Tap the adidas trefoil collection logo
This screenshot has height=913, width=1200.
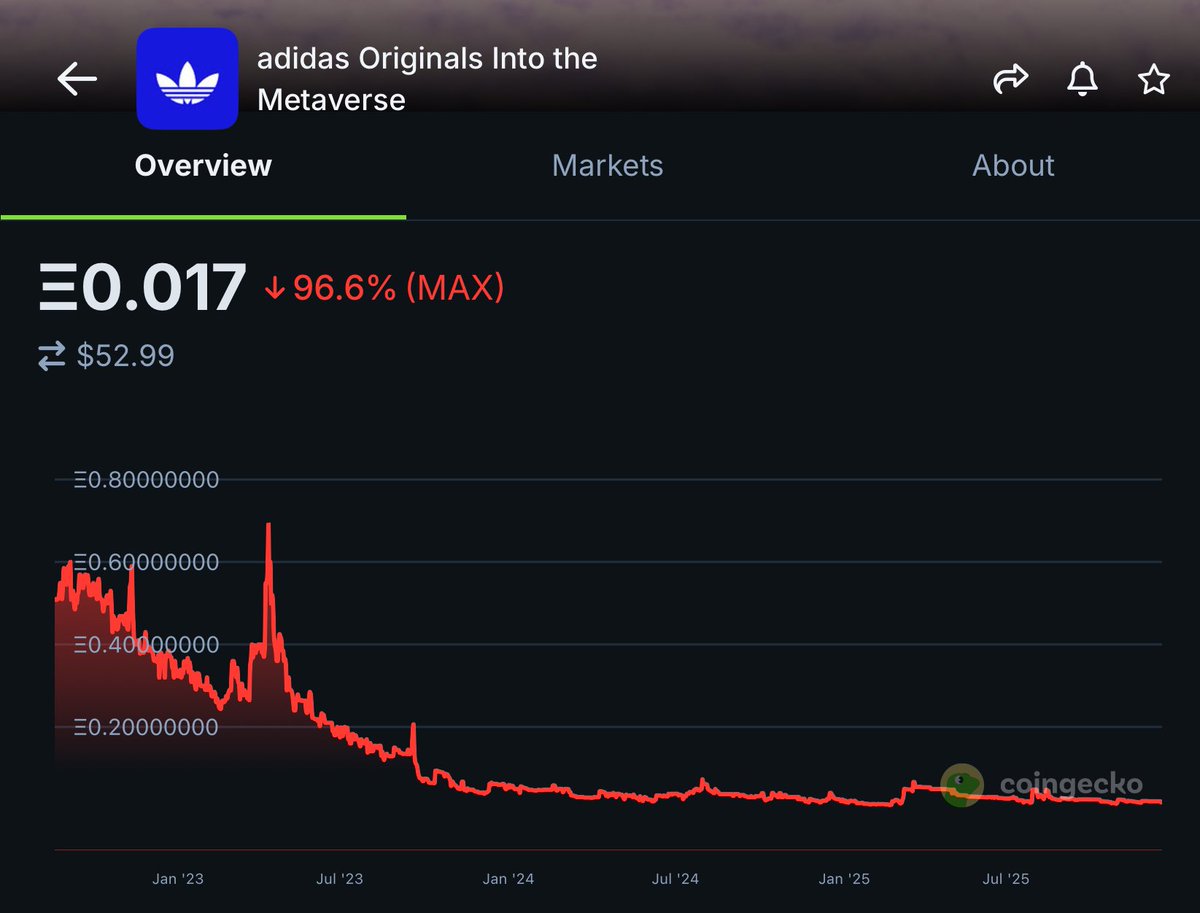click(187, 79)
